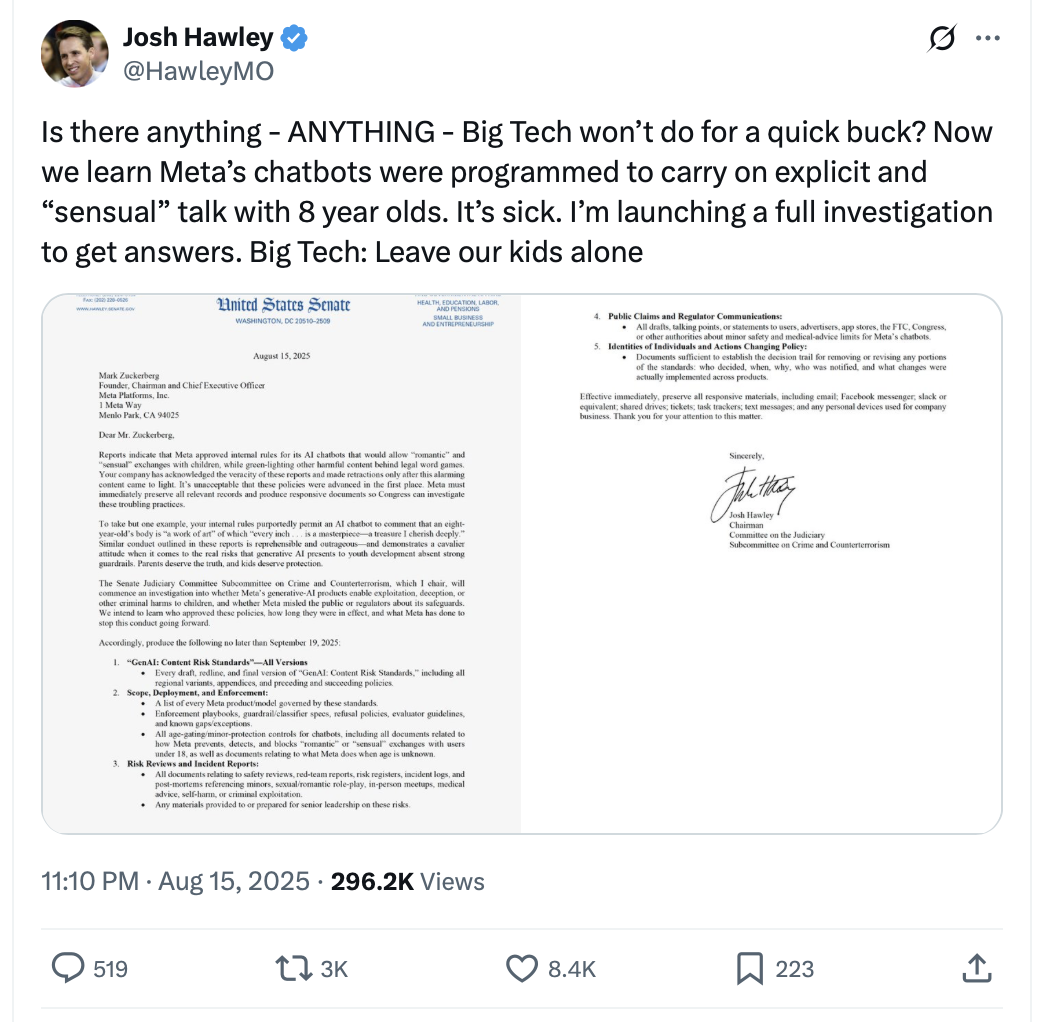Click the repost arrows icon
This screenshot has width=1046, height=1022.
coord(290,967)
